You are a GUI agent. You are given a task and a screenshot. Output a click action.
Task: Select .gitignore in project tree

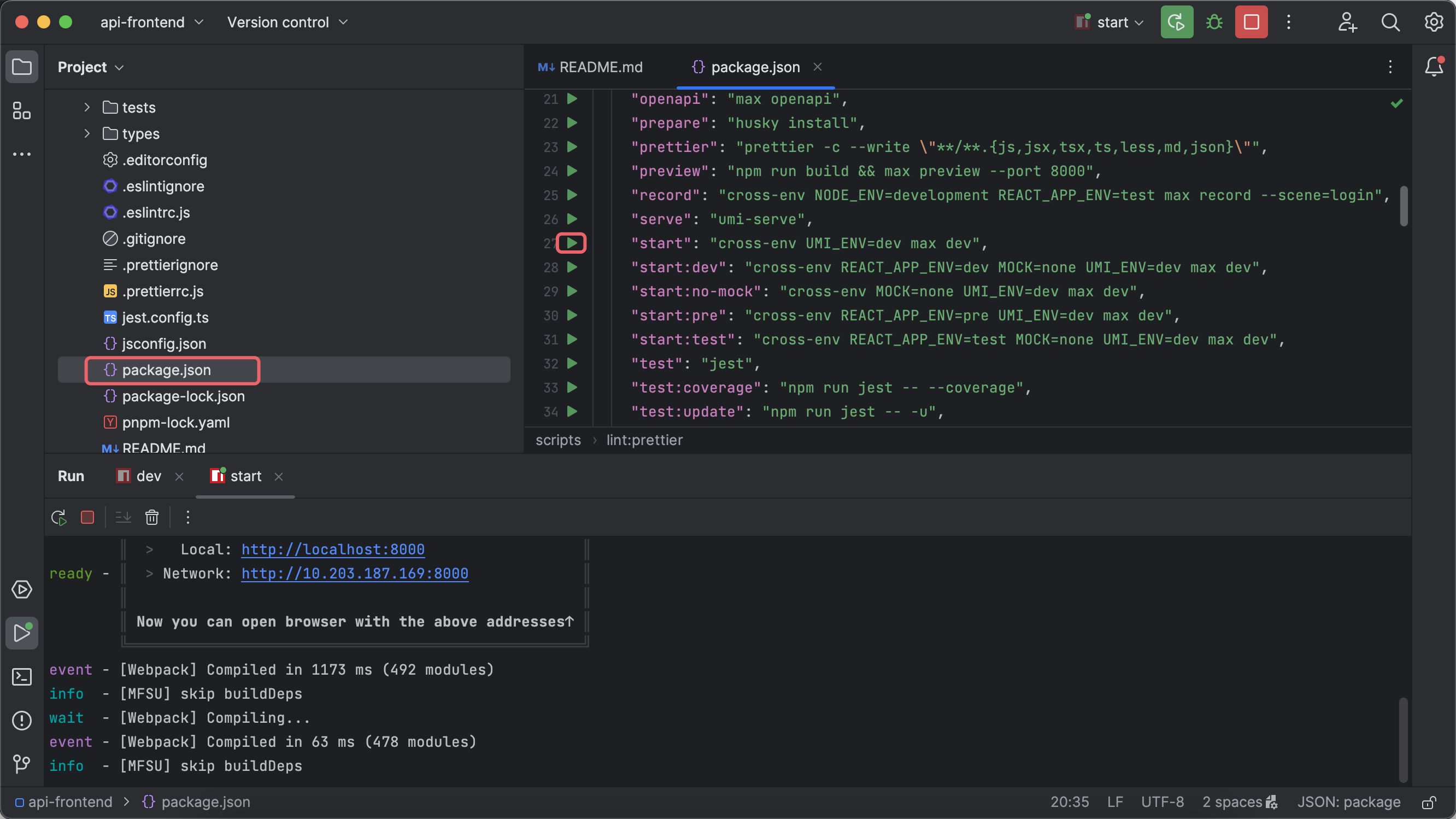coord(284,238)
